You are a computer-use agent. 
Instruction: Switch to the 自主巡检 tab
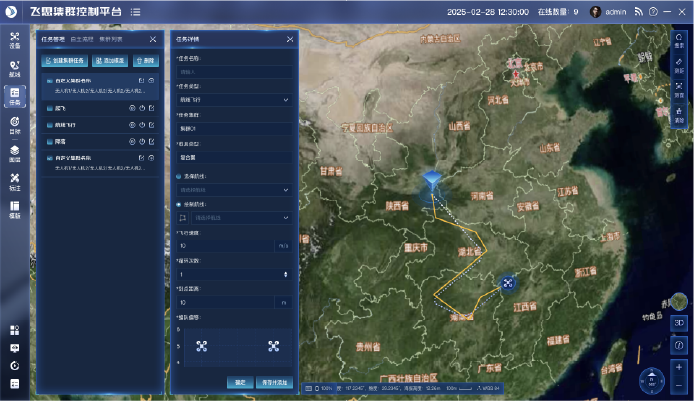pyautogui.click(x=82, y=39)
